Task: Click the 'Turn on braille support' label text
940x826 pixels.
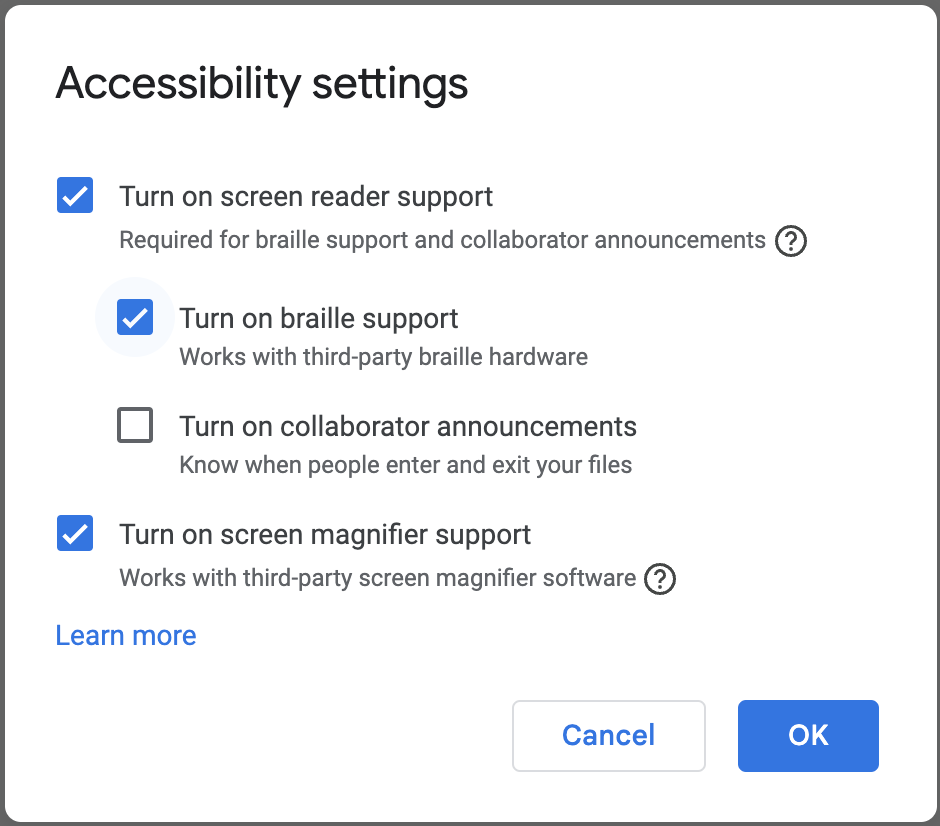Action: [318, 319]
